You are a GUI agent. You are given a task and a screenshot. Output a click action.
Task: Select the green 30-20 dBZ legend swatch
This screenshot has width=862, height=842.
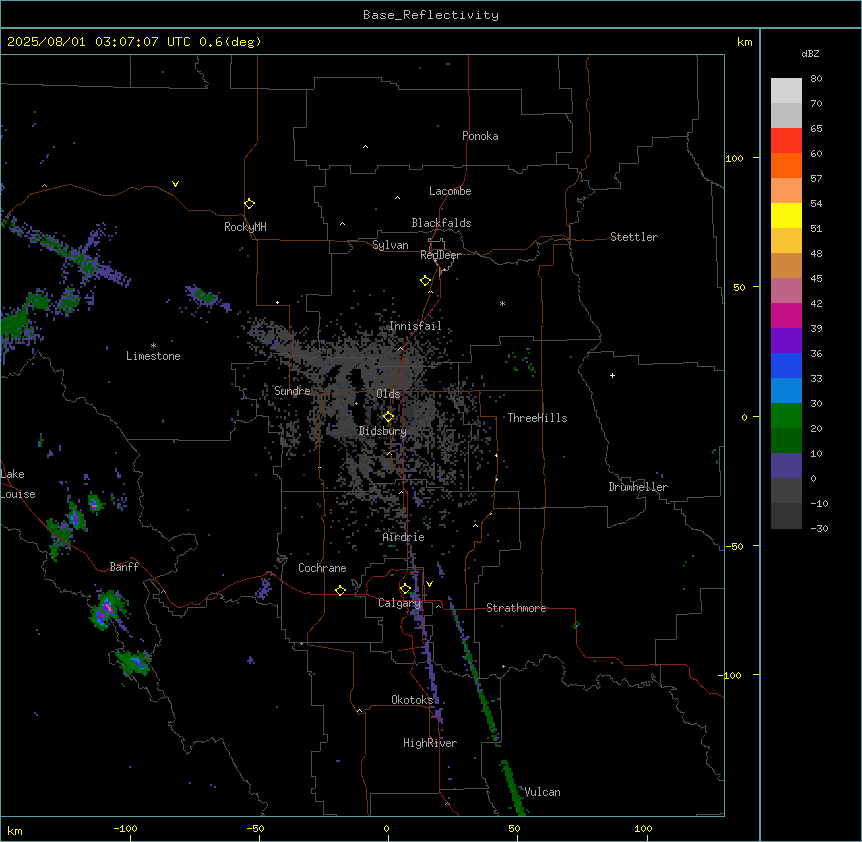pos(786,416)
